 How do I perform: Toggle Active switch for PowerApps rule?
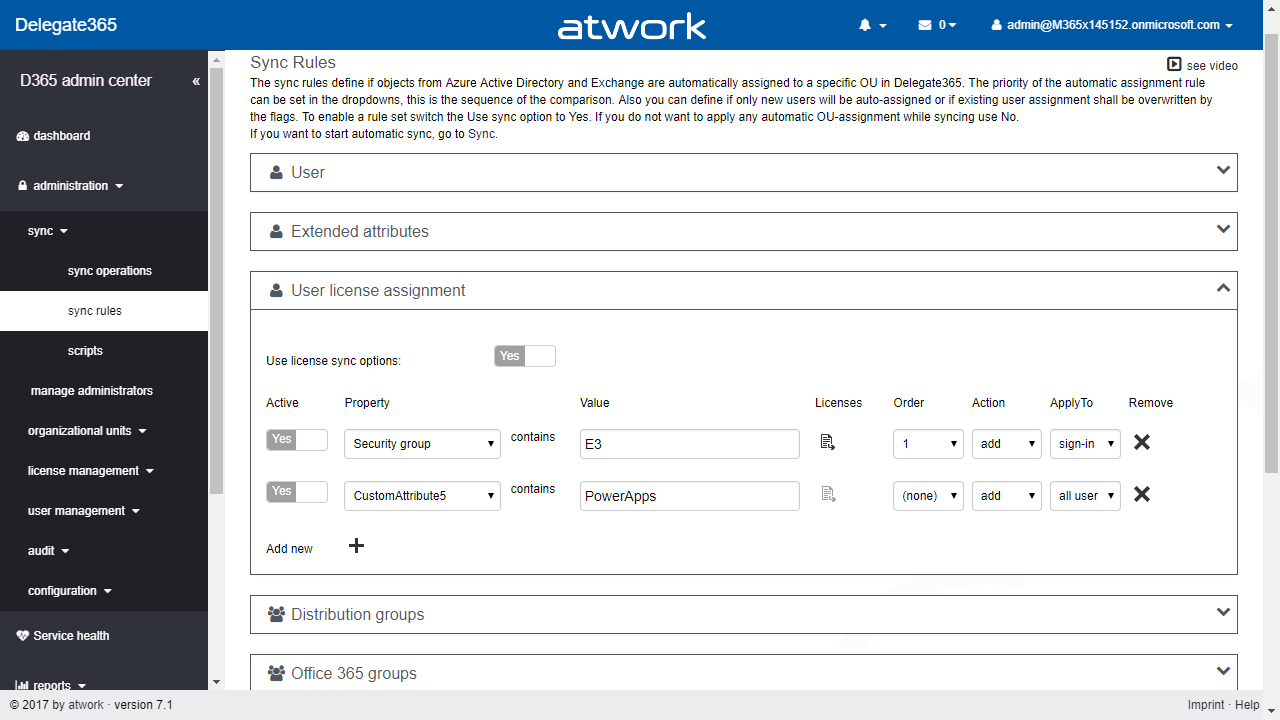tap(297, 492)
